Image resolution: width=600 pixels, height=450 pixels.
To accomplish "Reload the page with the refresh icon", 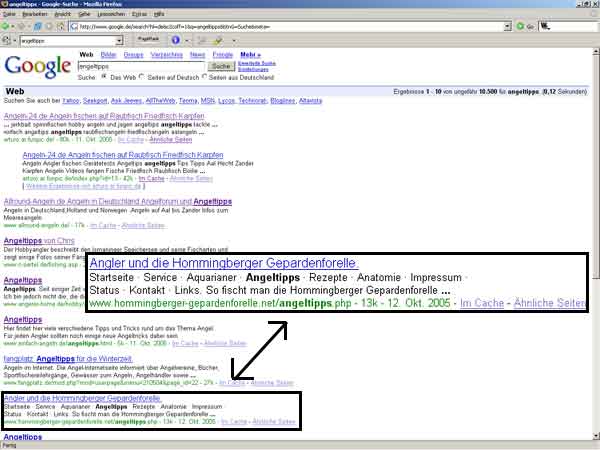I will coord(38,26).
